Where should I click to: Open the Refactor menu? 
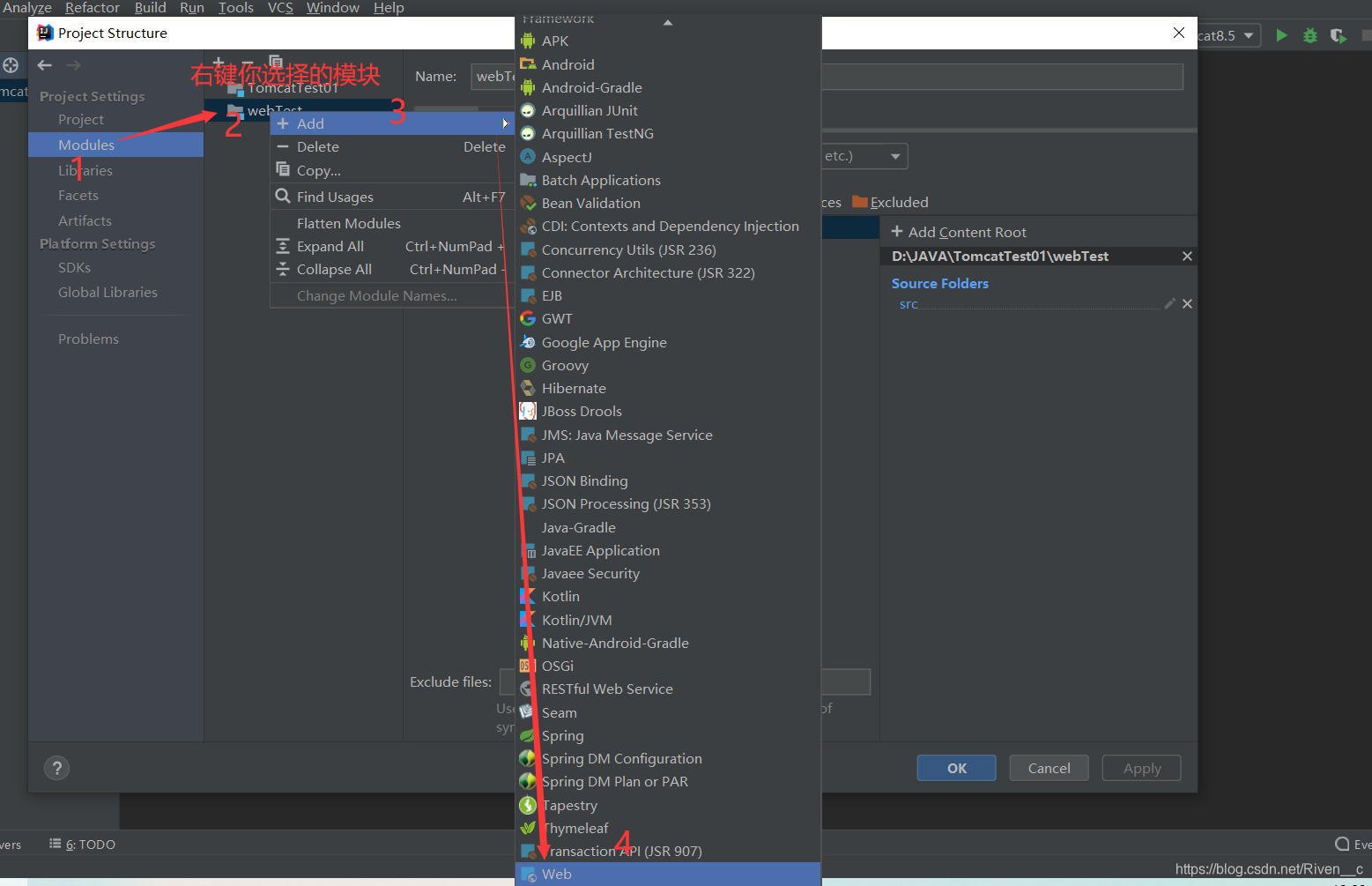(93, 8)
